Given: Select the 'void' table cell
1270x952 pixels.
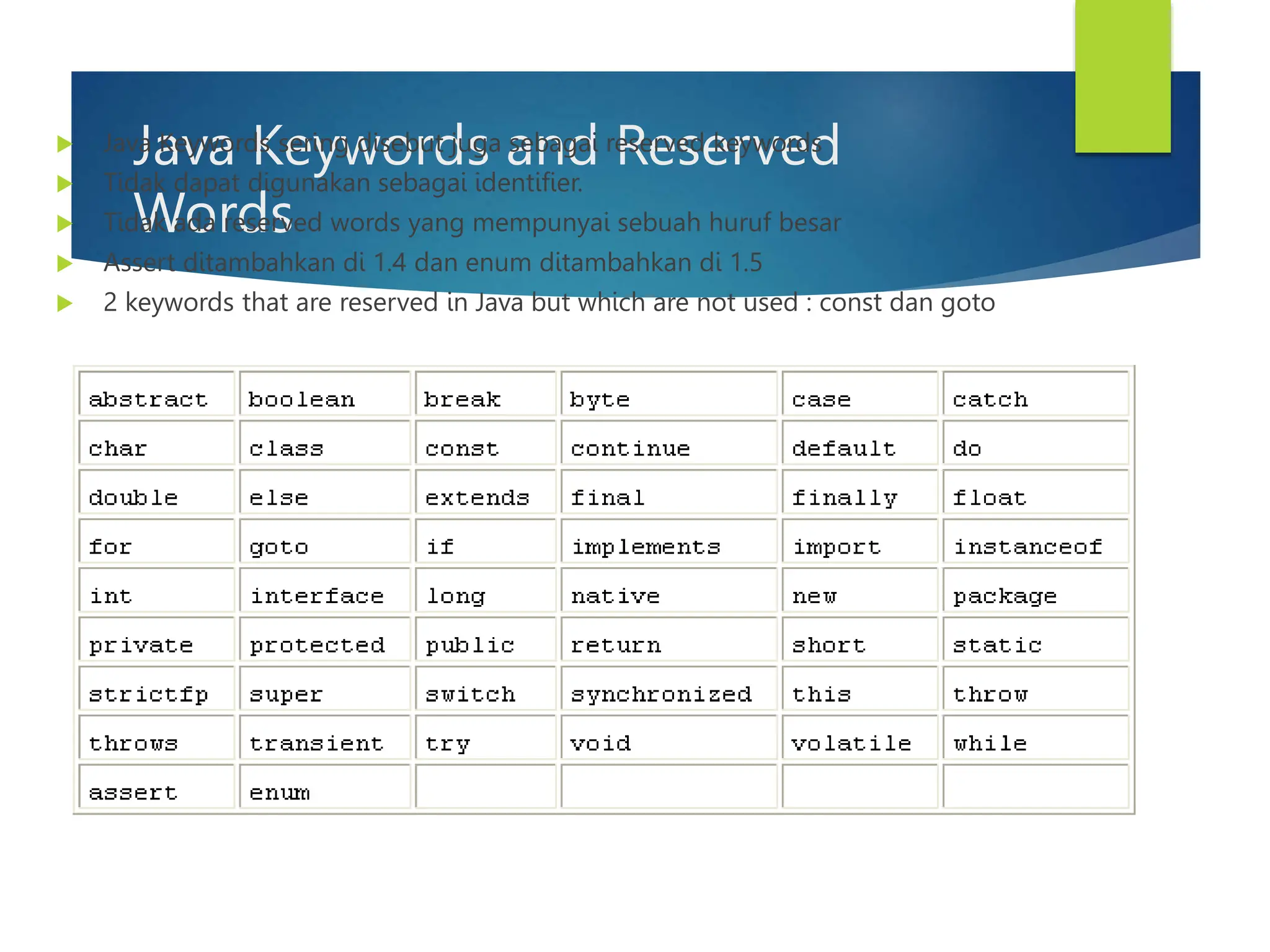Looking at the screenshot, I should (668, 736).
